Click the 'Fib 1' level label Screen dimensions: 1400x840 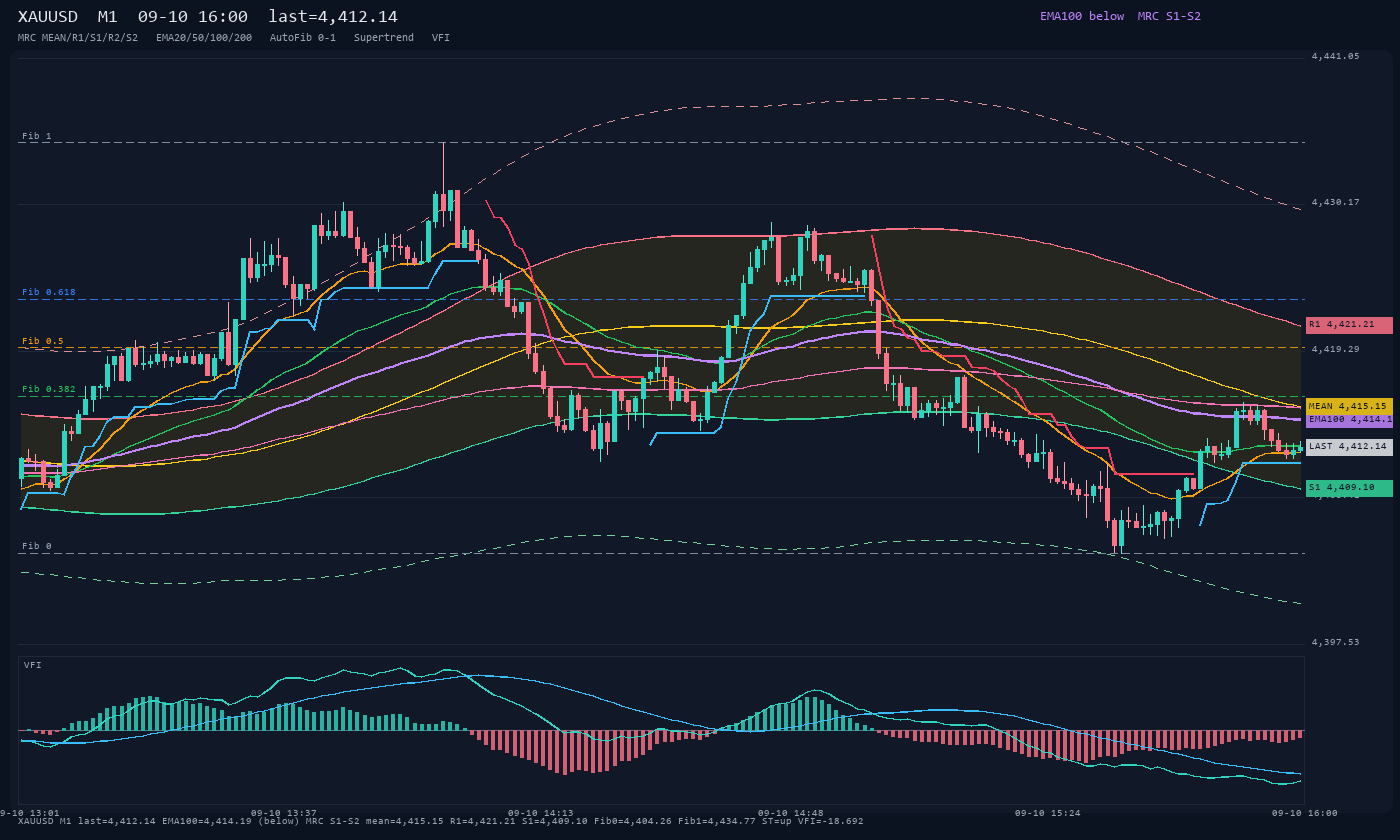tap(37, 136)
